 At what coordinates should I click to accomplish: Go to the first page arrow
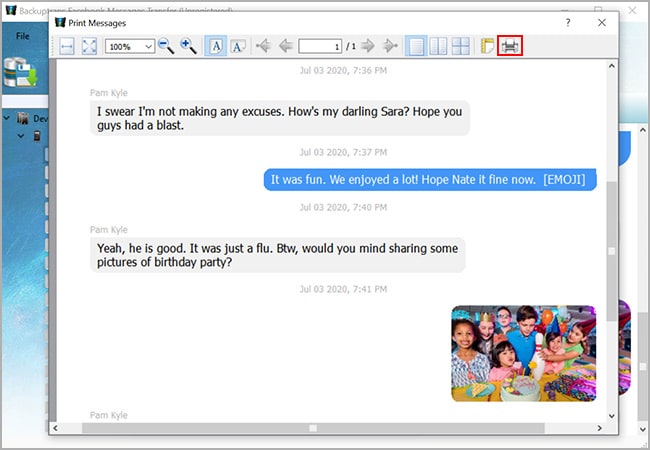(264, 46)
